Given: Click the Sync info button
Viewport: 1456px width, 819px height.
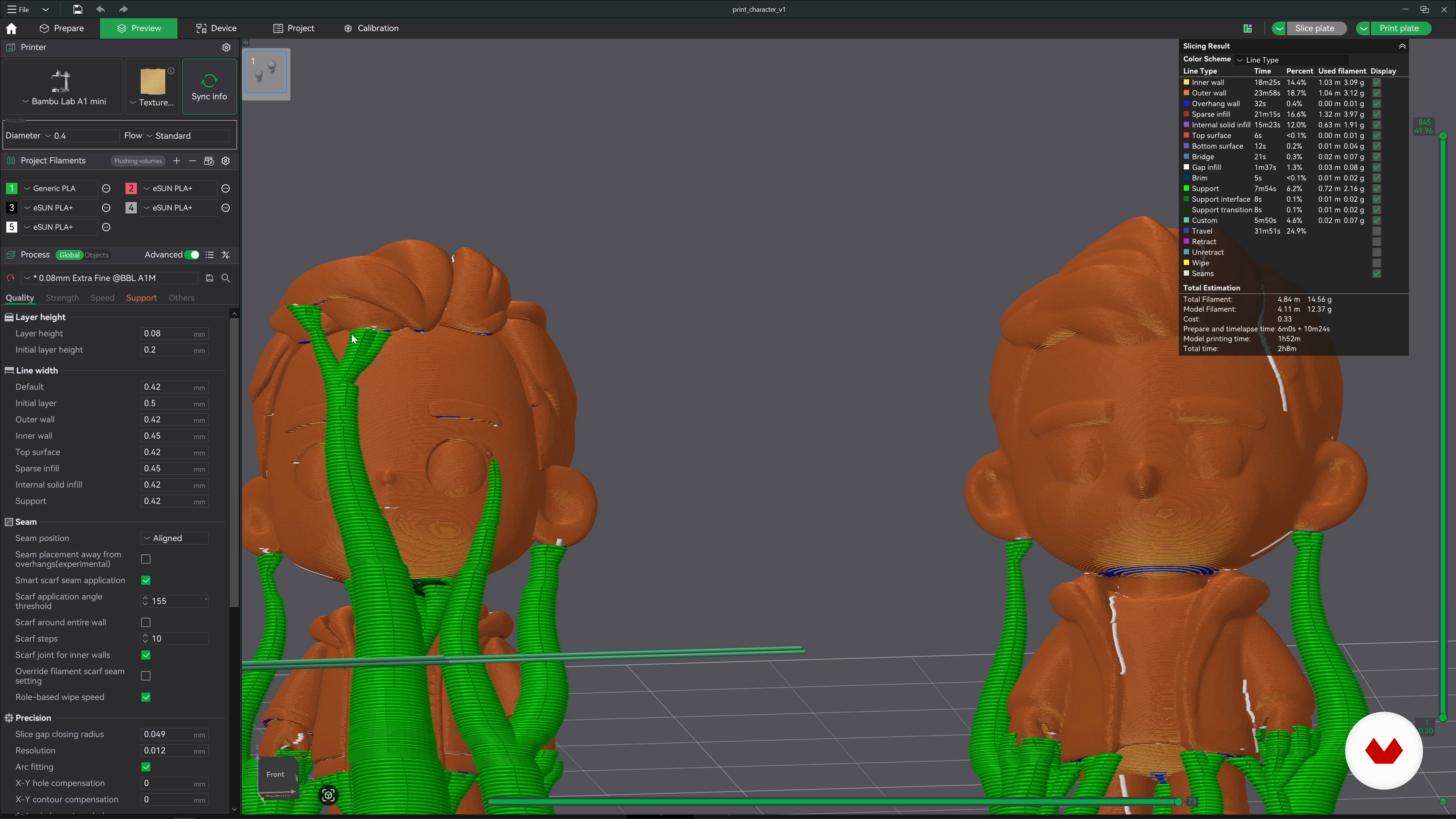Looking at the screenshot, I should (209, 87).
